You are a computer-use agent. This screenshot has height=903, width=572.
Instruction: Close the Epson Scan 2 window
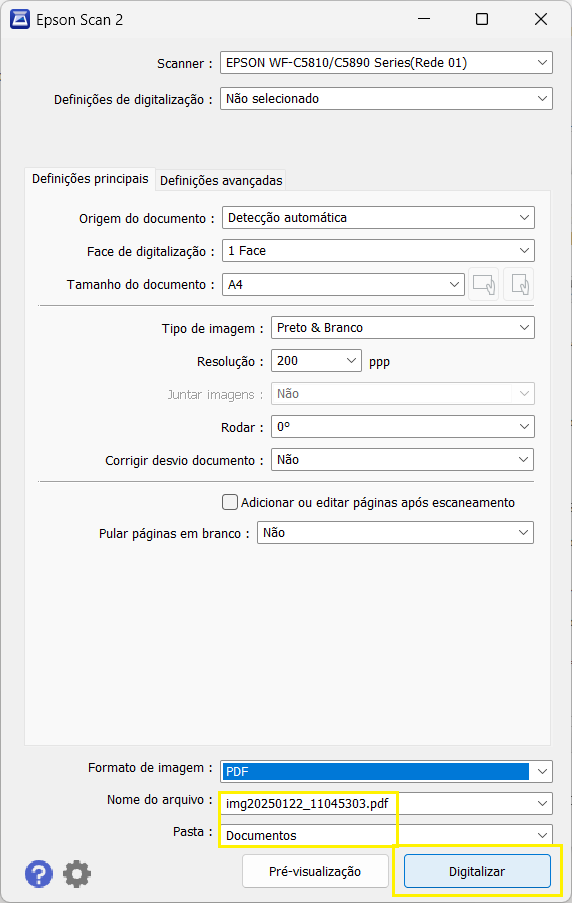click(x=541, y=20)
